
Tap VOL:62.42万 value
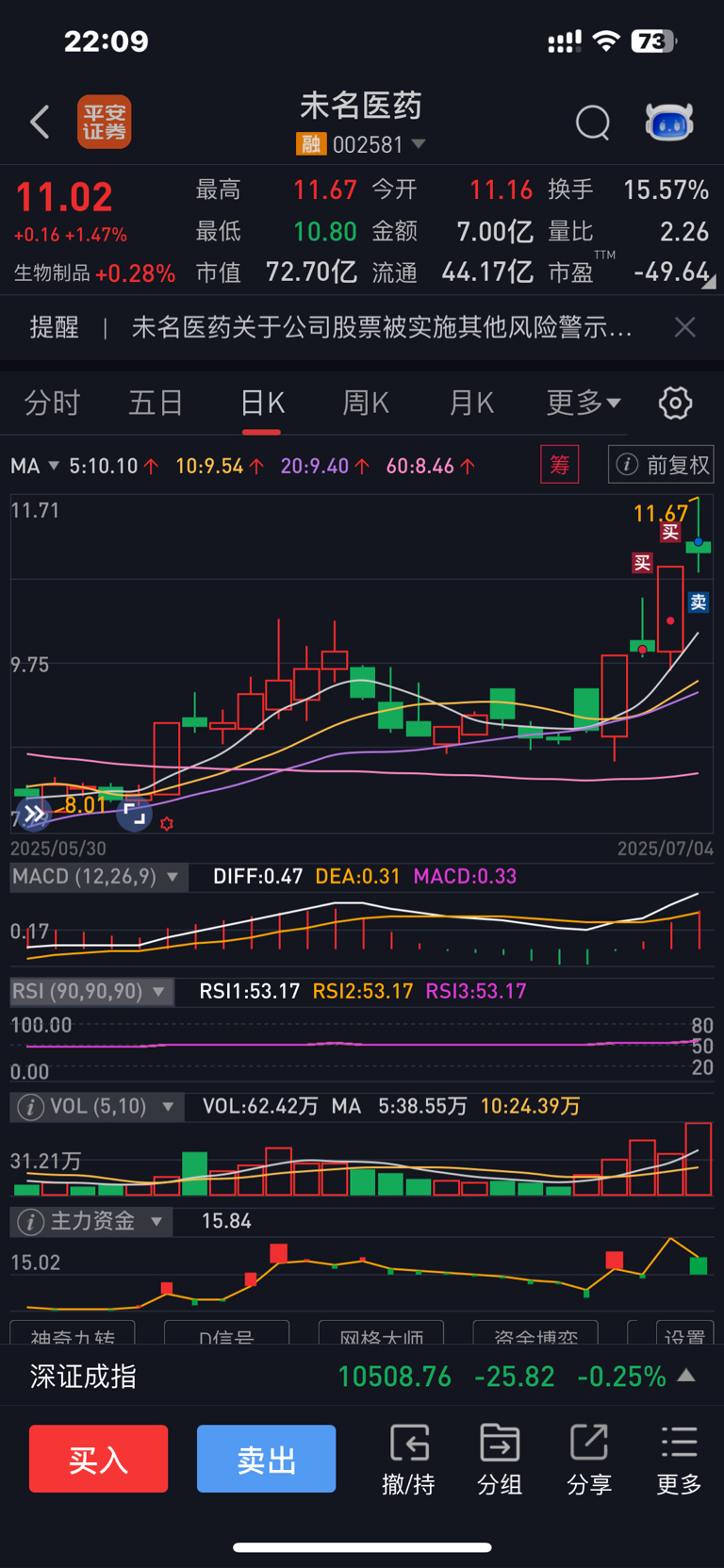(260, 1107)
